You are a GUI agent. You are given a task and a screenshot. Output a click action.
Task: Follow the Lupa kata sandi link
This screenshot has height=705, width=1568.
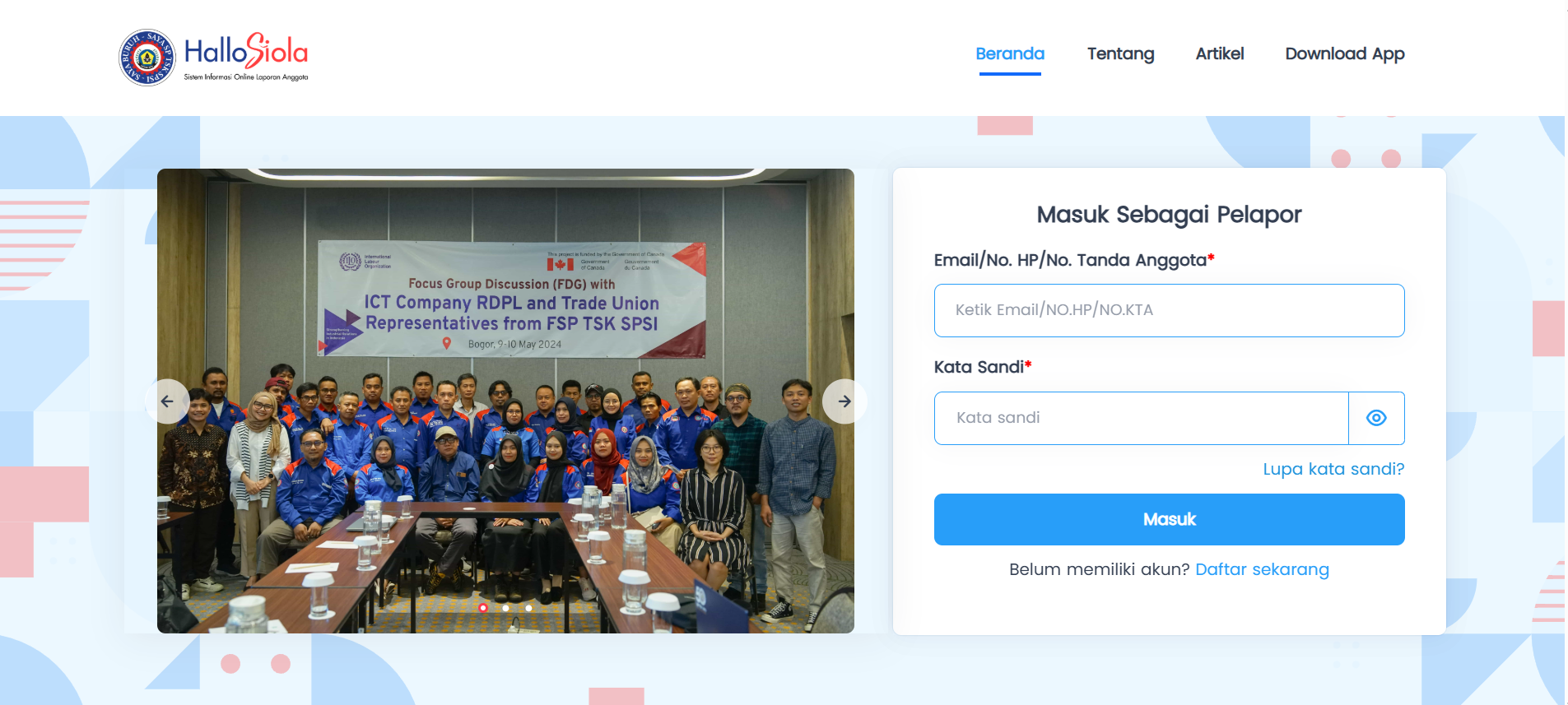[1333, 469]
